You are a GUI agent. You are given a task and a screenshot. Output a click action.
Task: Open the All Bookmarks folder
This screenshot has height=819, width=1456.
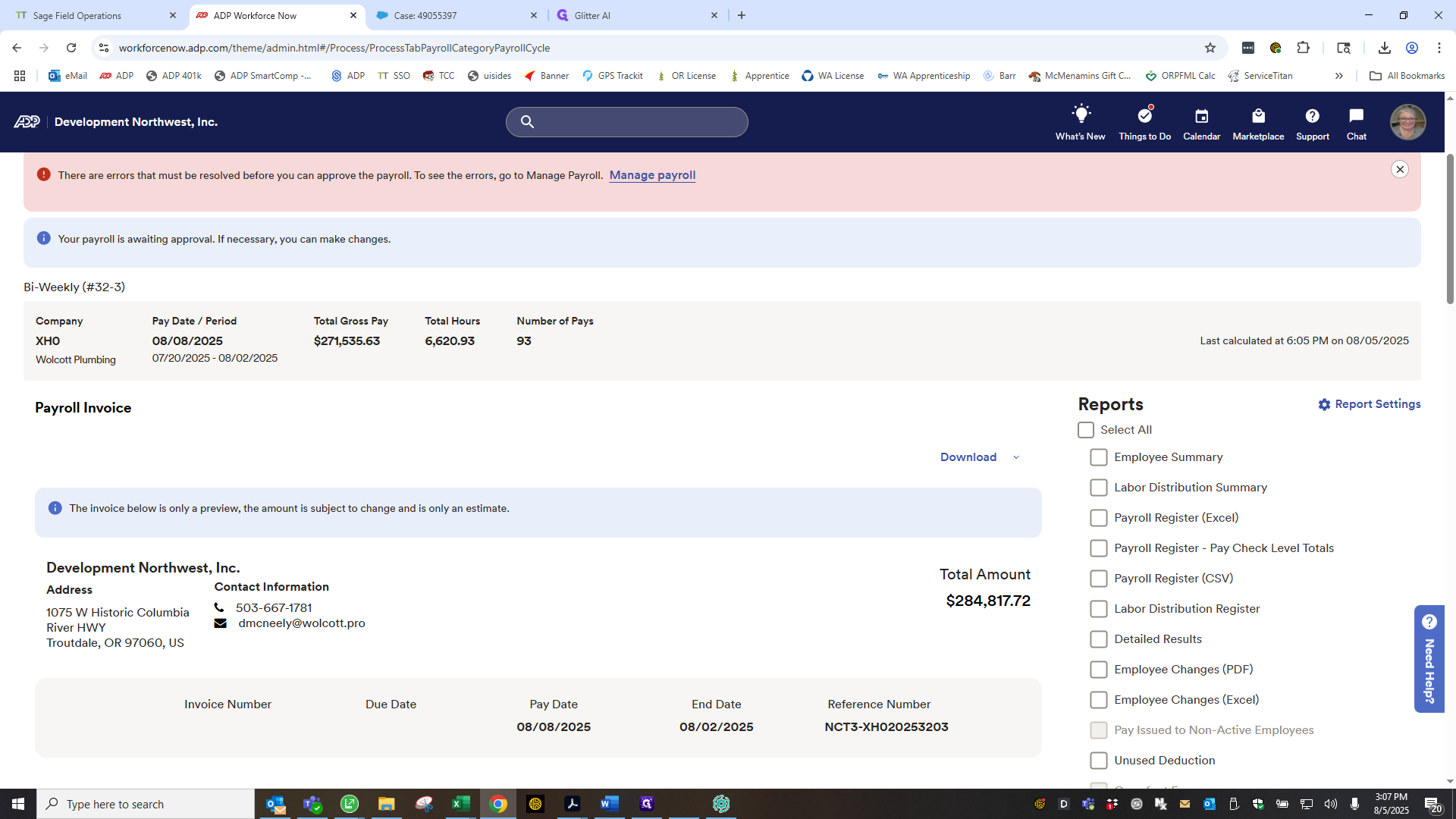tap(1407, 76)
